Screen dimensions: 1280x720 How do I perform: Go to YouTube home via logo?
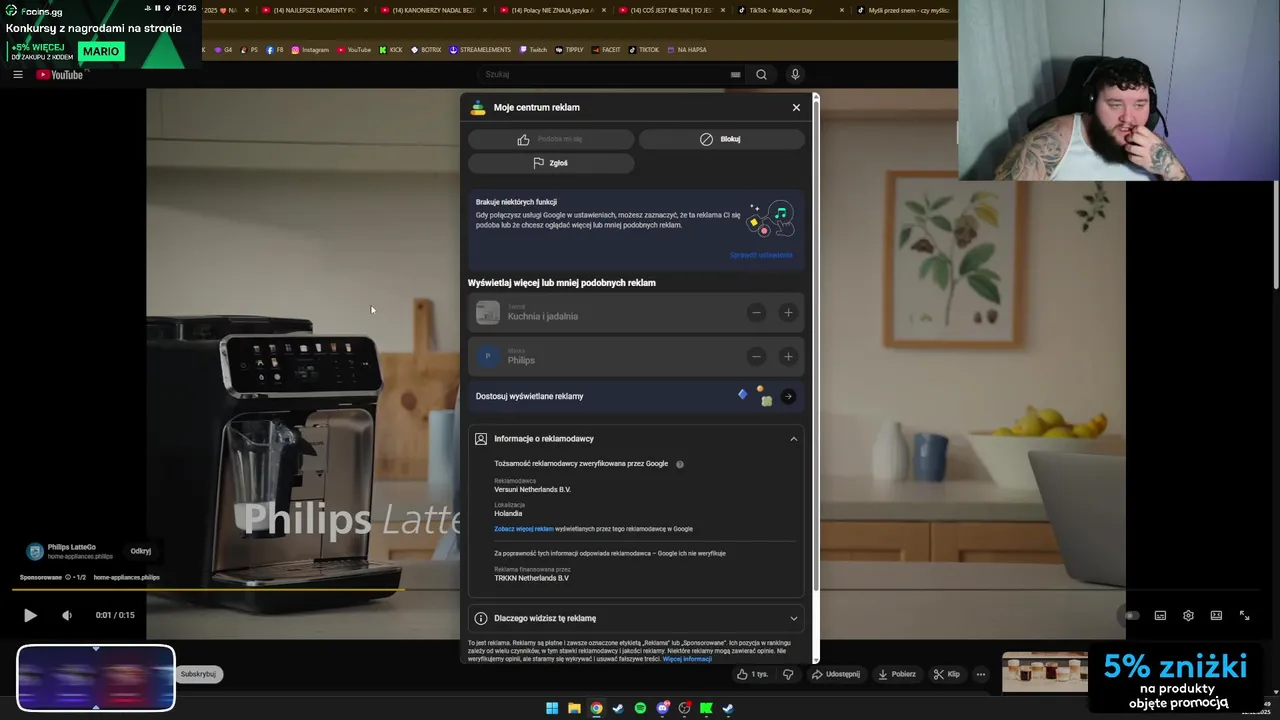pos(60,75)
